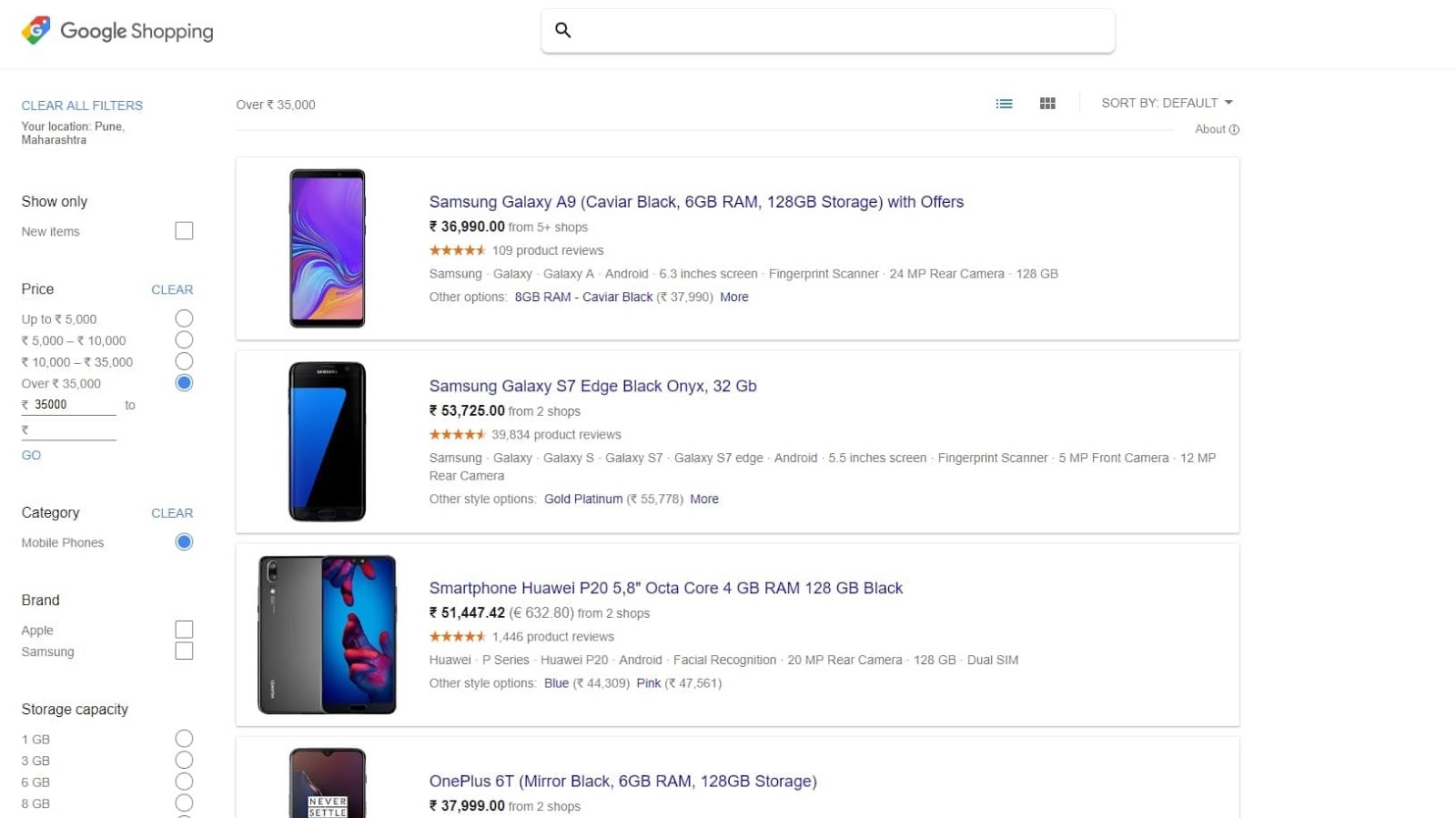Open OnePlus 6T Mirror Black listing
Screen dimensions: 1456x818
622,781
